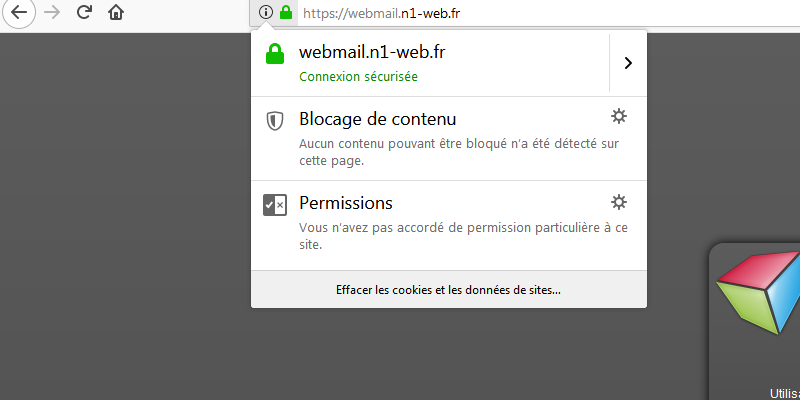Click the forward navigation arrow
800x400 pixels.
pos(52,13)
